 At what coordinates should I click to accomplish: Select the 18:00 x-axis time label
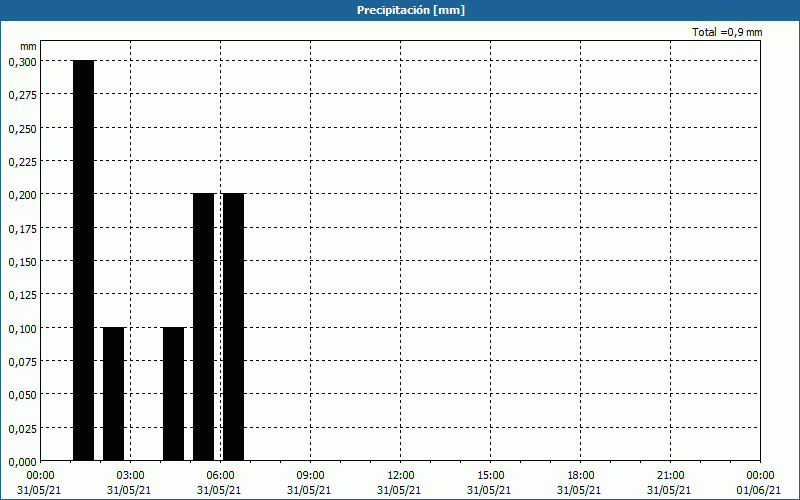(580, 476)
